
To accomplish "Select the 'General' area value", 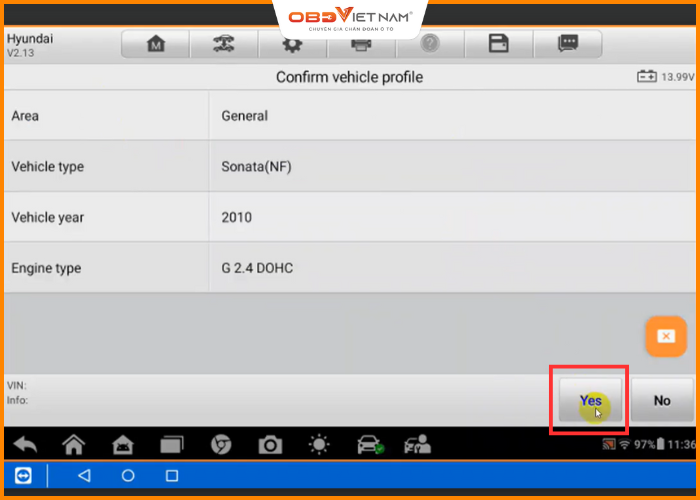I will point(245,116).
